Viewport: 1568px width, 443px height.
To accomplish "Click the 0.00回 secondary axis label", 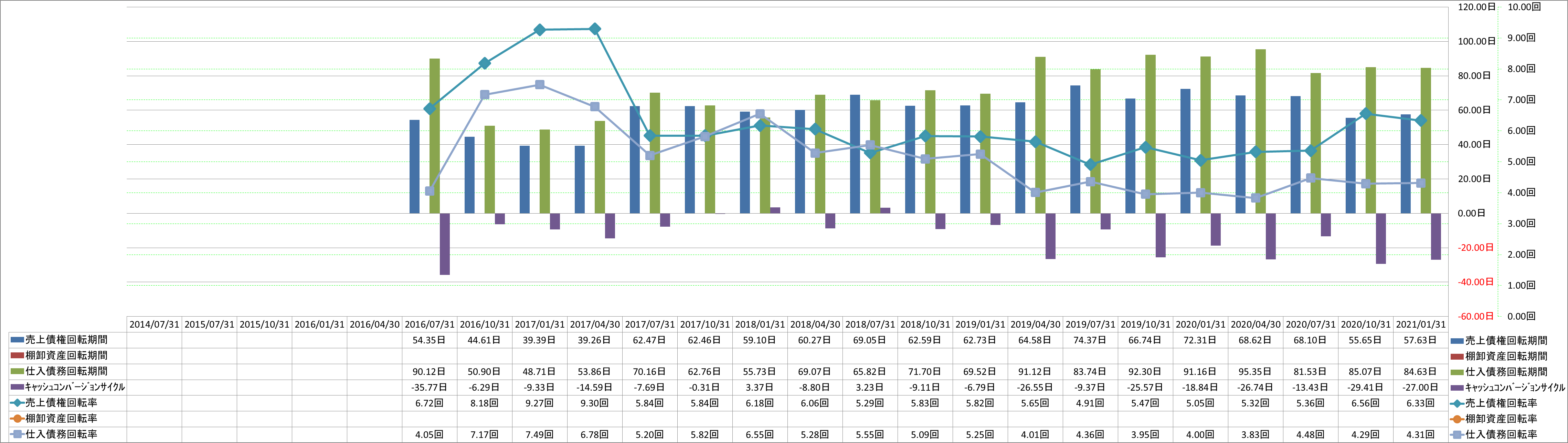I will click(x=1522, y=316).
